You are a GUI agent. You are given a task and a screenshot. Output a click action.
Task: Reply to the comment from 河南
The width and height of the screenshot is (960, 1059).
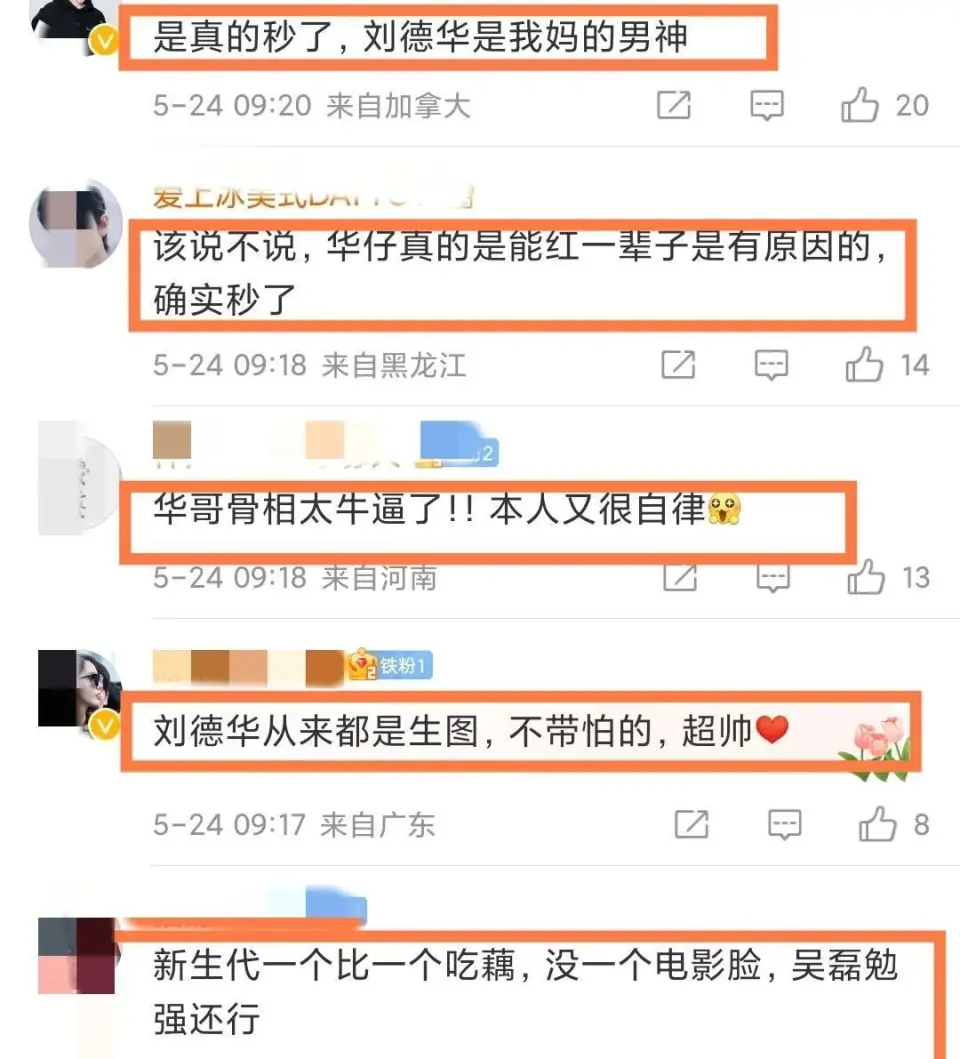coord(773,578)
